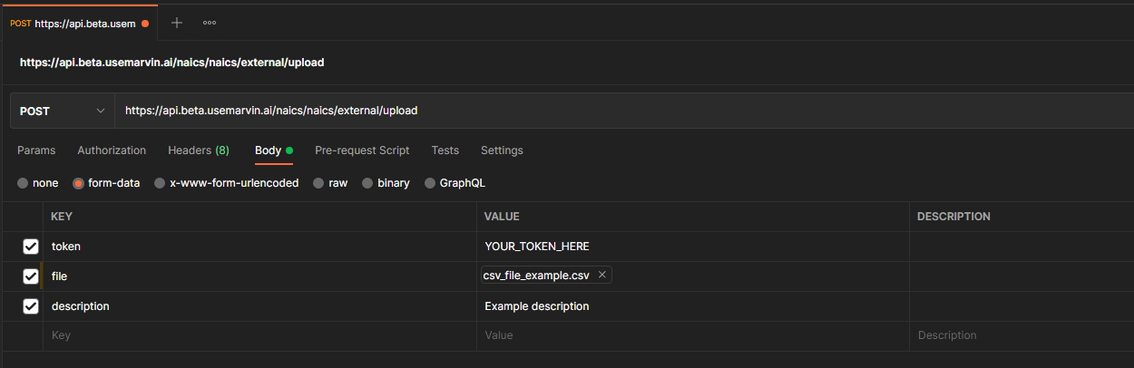Edit the YOUR_TOKEN_HERE value cell
Viewport: 1134px width, 368px height.
pyautogui.click(x=693, y=247)
